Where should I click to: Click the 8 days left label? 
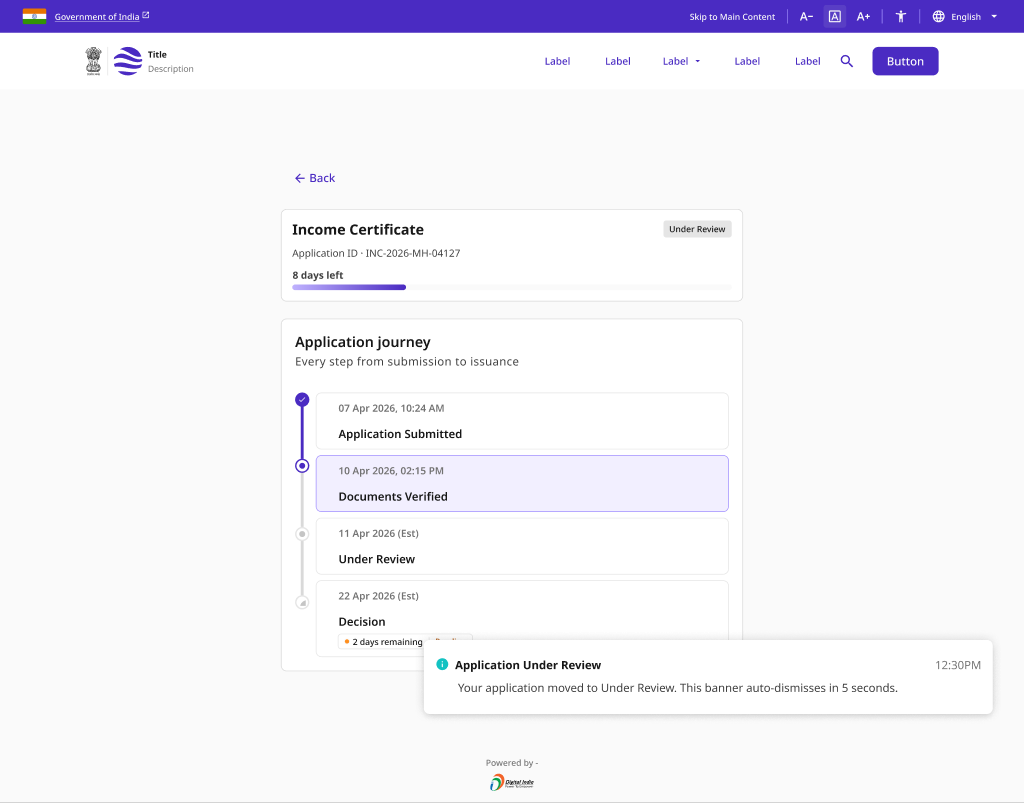(317, 276)
